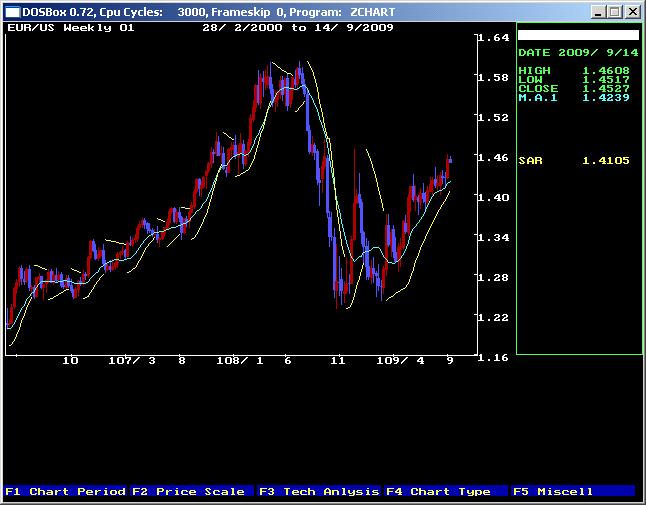Click the 107/ 3 time axis label
This screenshot has height=505, width=646.
click(132, 361)
